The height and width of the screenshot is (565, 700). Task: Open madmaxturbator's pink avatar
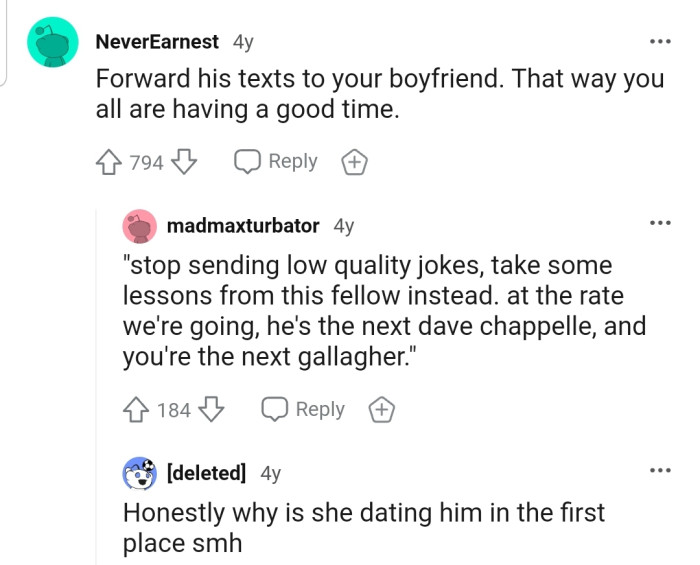pos(140,226)
